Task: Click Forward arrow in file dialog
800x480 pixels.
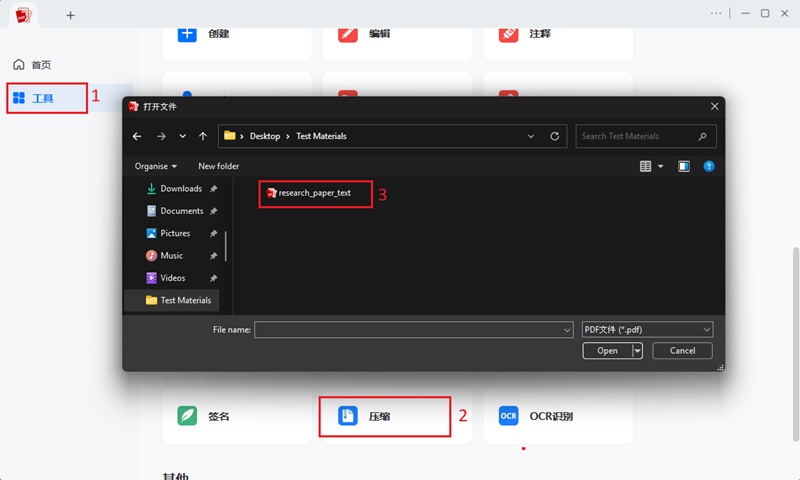Action: tap(161, 136)
